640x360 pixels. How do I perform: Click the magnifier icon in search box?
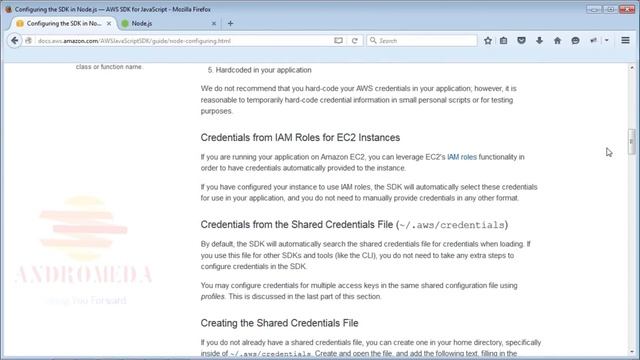(373, 40)
